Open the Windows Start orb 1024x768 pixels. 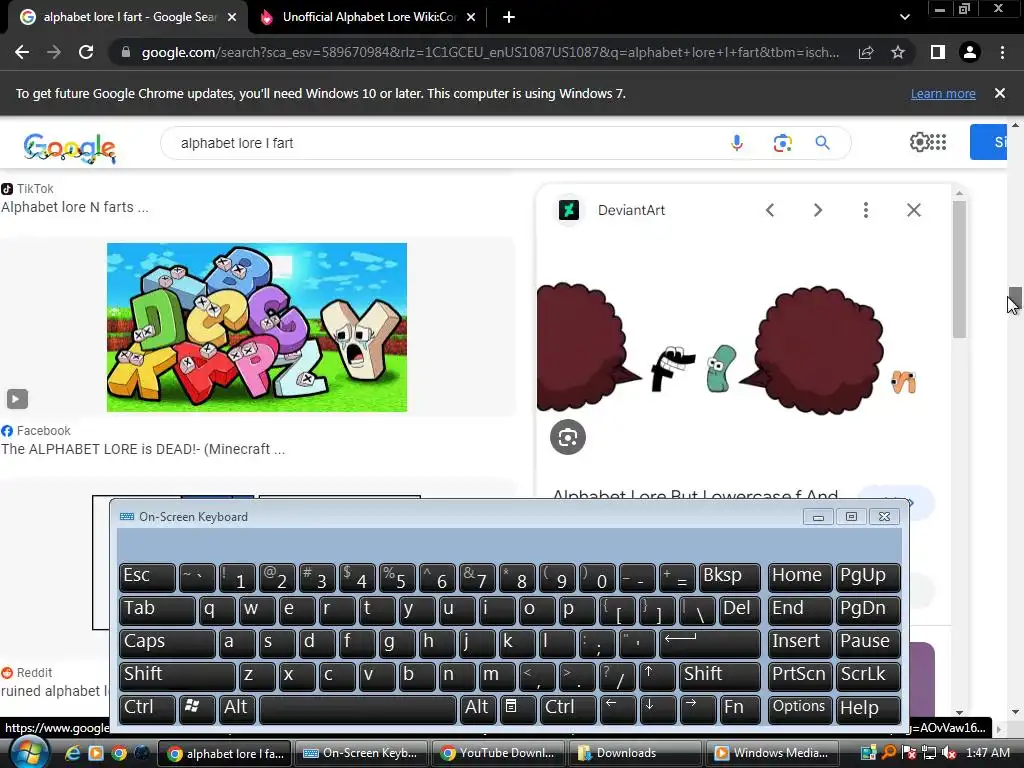click(29, 754)
